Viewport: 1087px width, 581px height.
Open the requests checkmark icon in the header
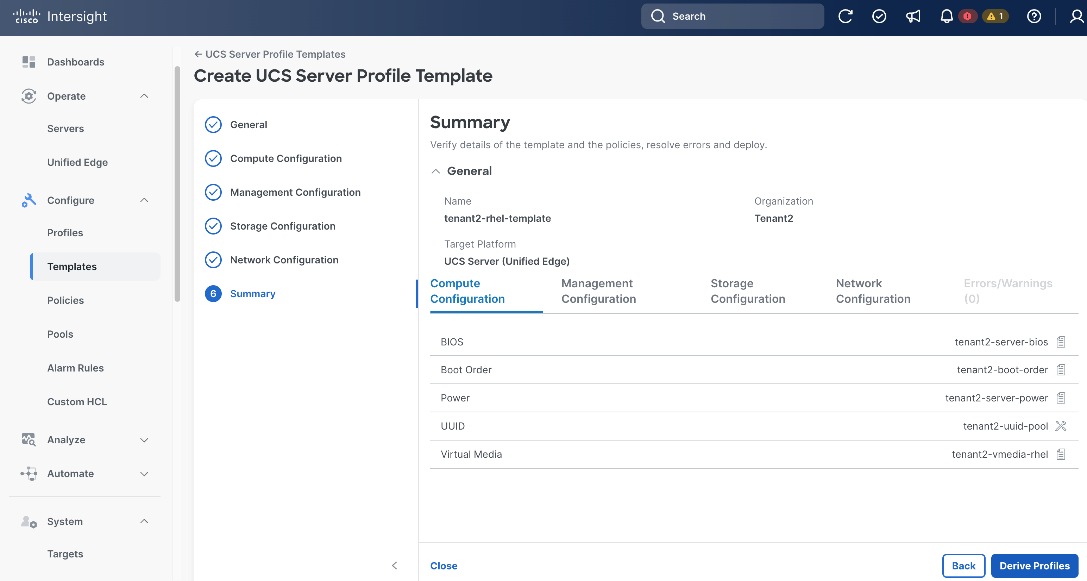pyautogui.click(x=879, y=17)
